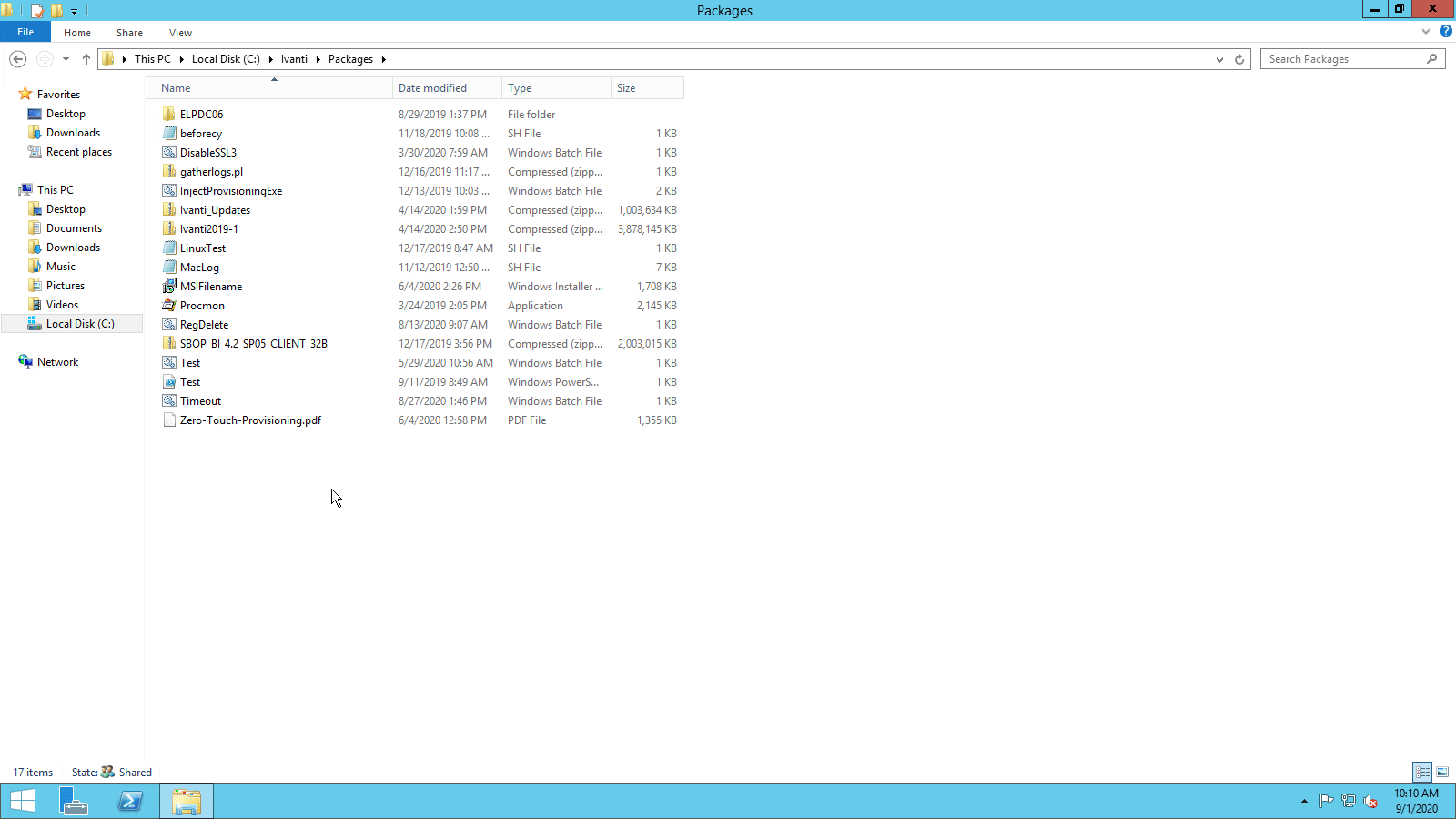Switch to large thumbnail view via status bar toggle
This screenshot has height=819, width=1456.
[x=1441, y=772]
